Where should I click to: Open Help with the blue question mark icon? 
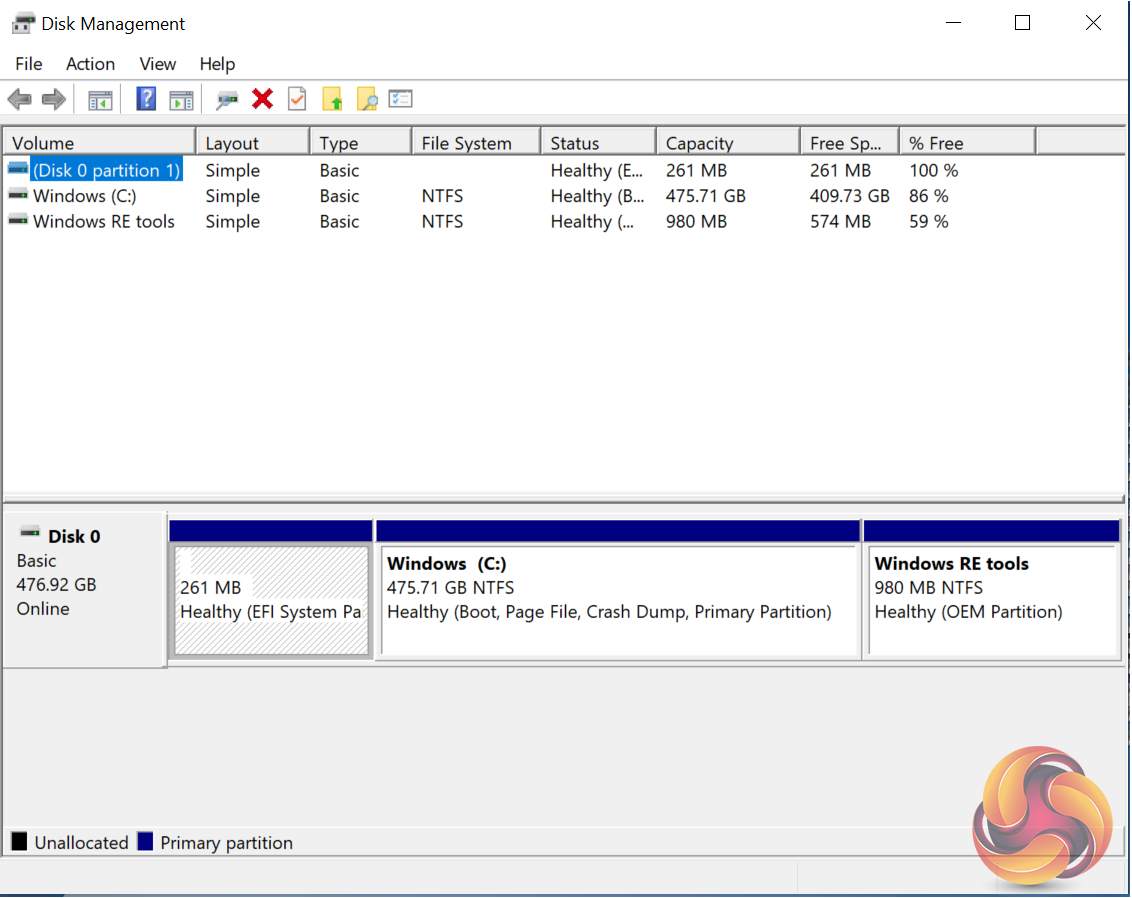click(x=146, y=99)
